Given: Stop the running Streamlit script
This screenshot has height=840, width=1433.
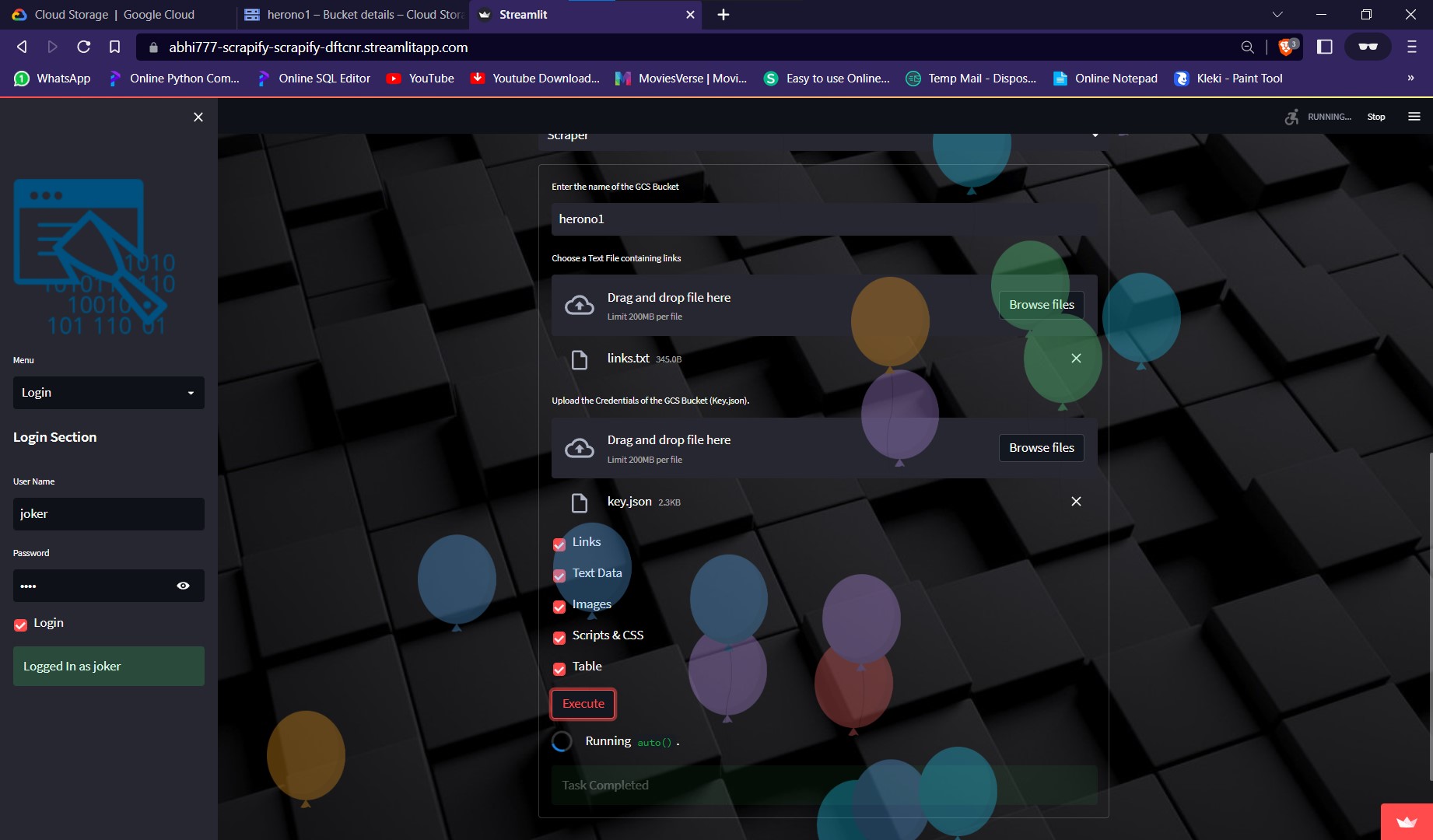Looking at the screenshot, I should (x=1376, y=117).
